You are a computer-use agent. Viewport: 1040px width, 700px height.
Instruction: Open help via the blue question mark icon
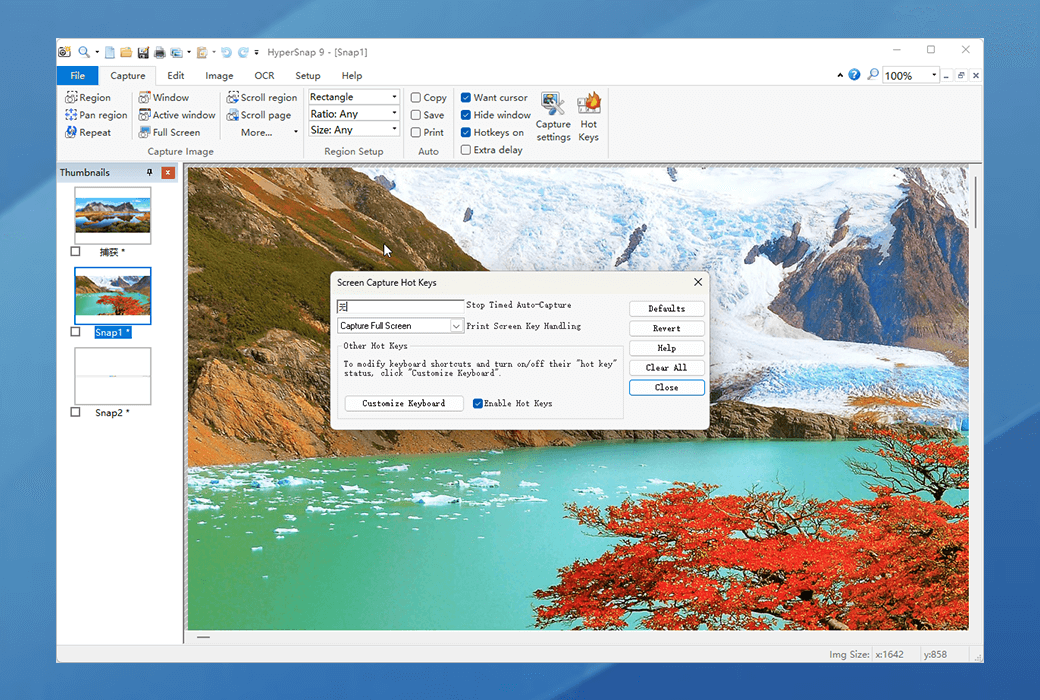click(x=854, y=75)
